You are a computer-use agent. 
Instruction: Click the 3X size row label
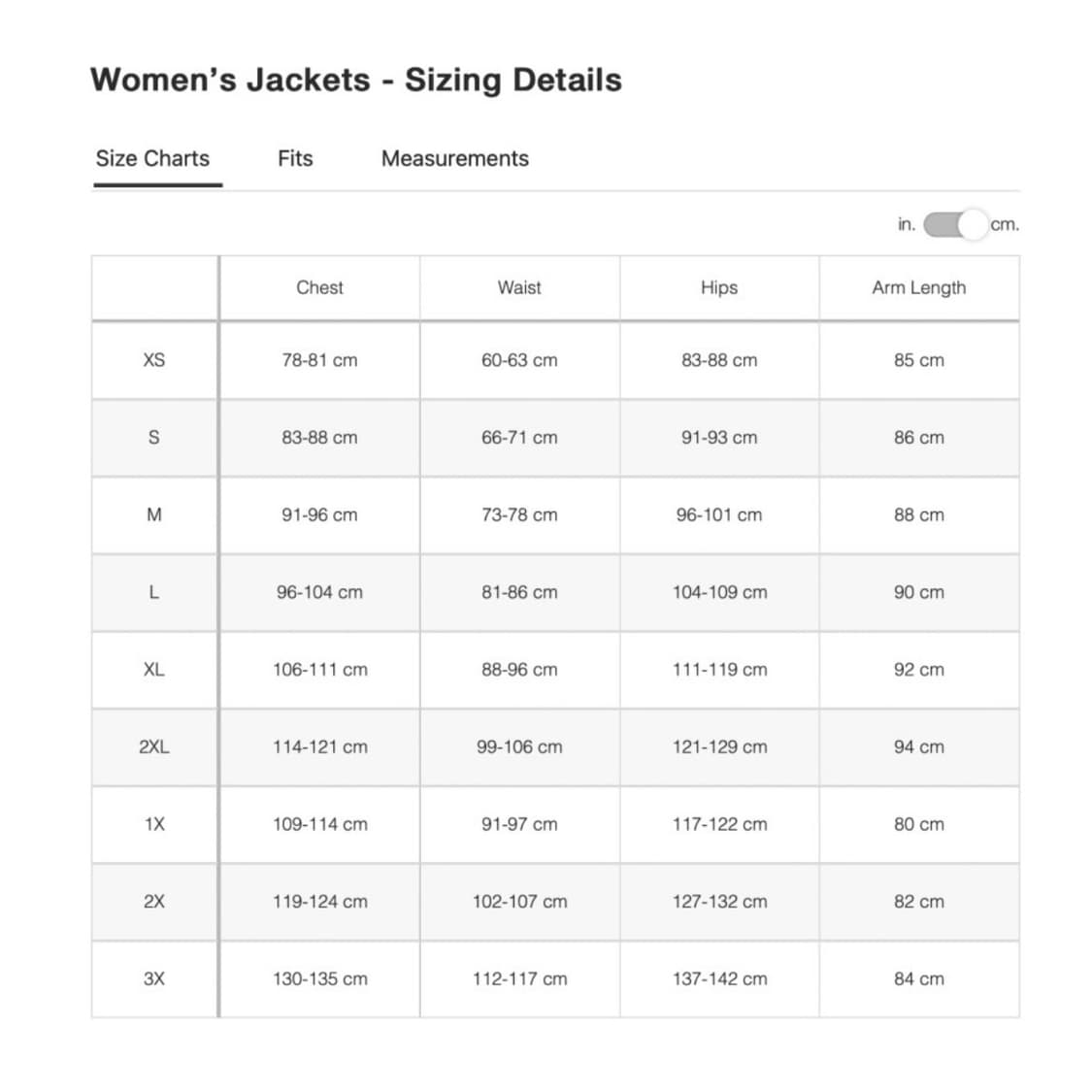[x=154, y=978]
